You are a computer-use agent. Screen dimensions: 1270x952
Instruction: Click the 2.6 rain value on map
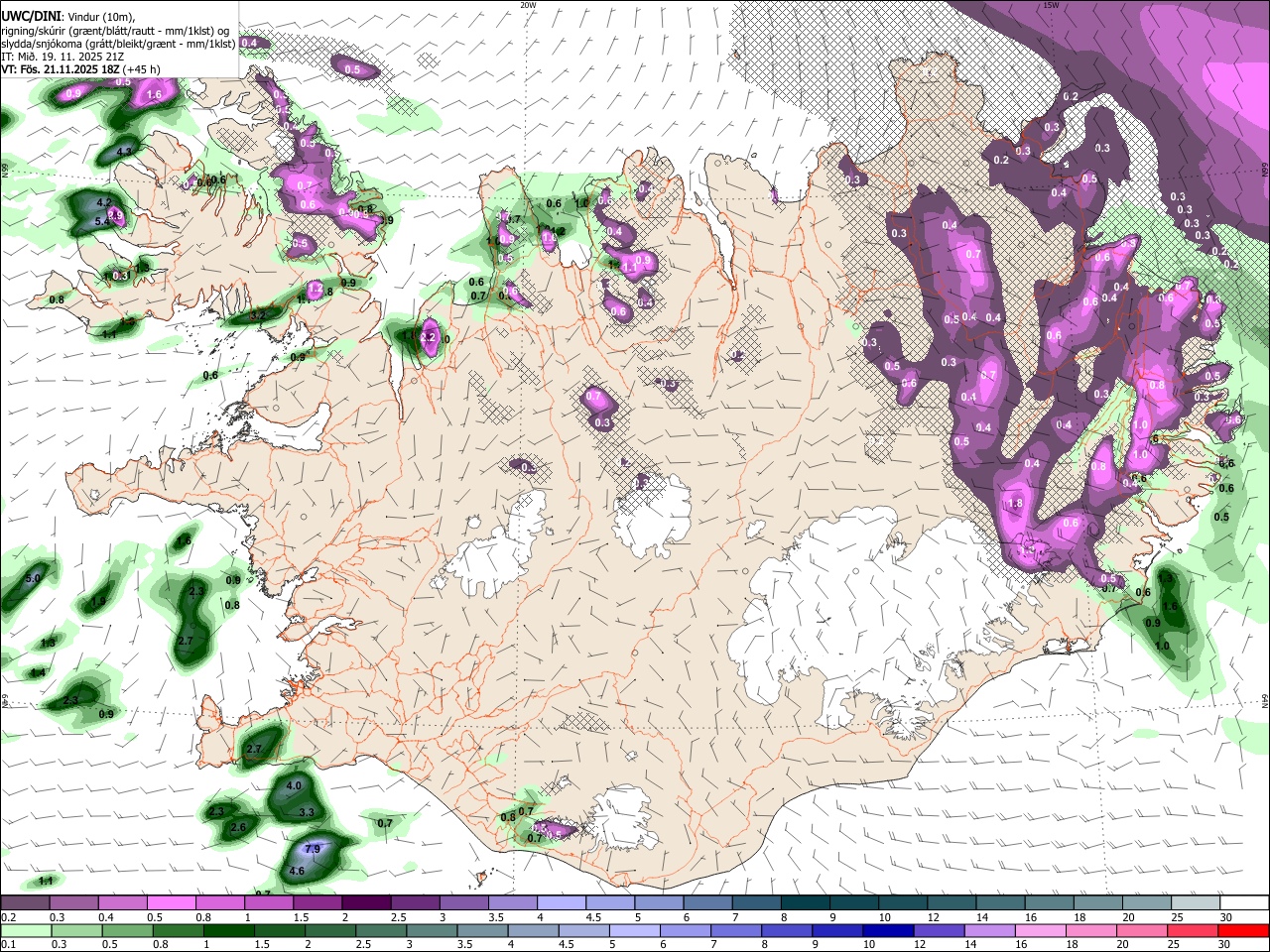tap(238, 827)
